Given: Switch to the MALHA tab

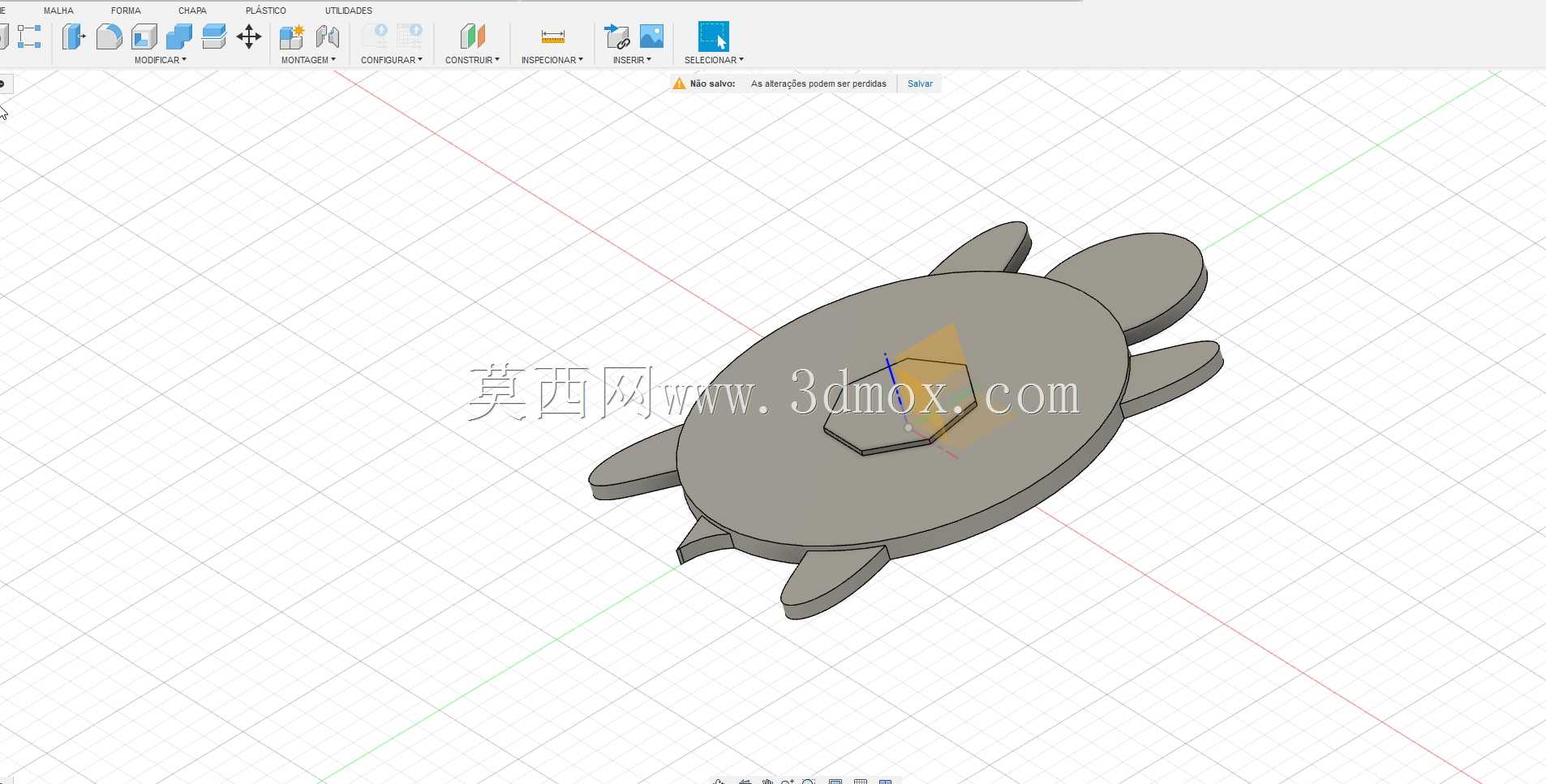Looking at the screenshot, I should 58,11.
